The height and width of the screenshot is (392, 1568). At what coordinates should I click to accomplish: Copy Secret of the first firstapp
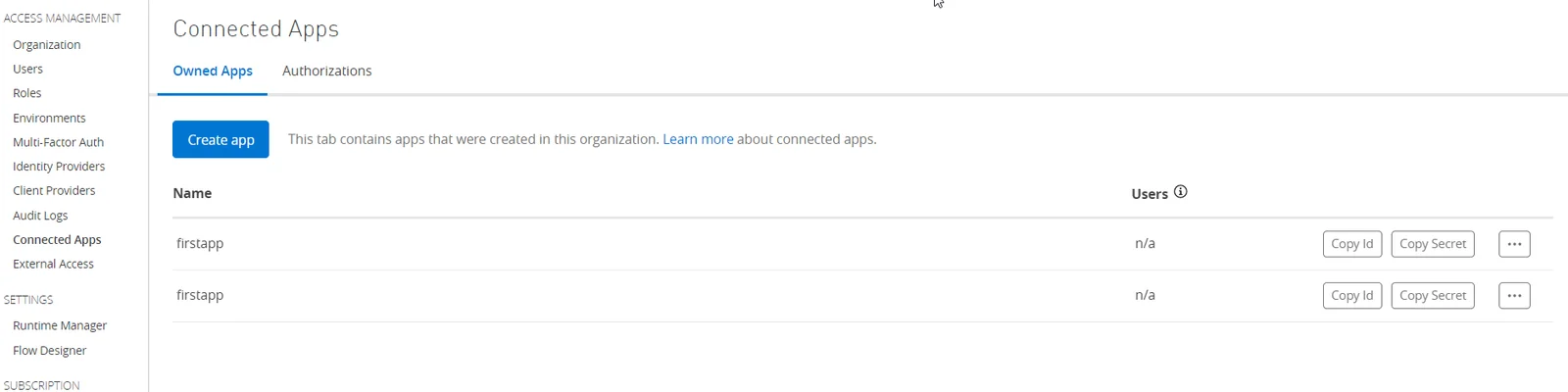pyautogui.click(x=1433, y=244)
